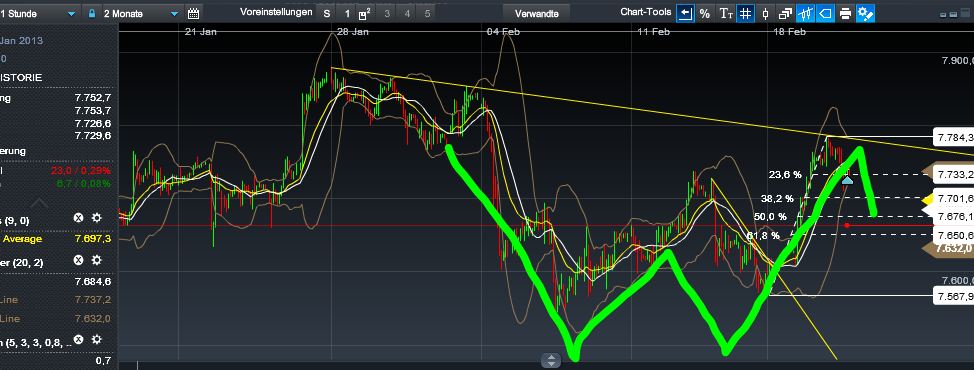Click the Voreinstellungen label
Screen dimensions: 974x370
click(x=276, y=12)
